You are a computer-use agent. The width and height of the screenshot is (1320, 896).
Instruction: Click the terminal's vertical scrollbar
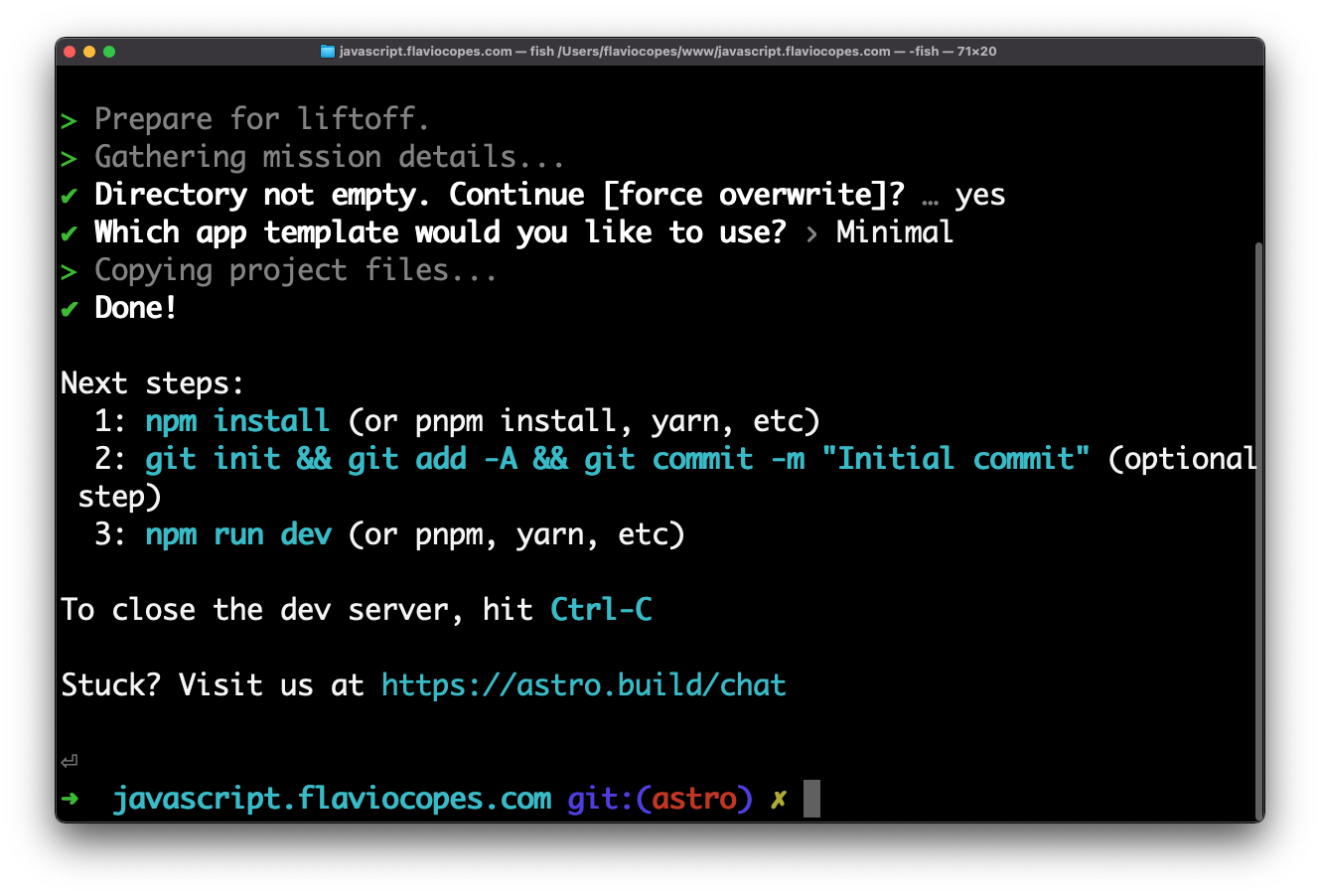tap(1257, 526)
